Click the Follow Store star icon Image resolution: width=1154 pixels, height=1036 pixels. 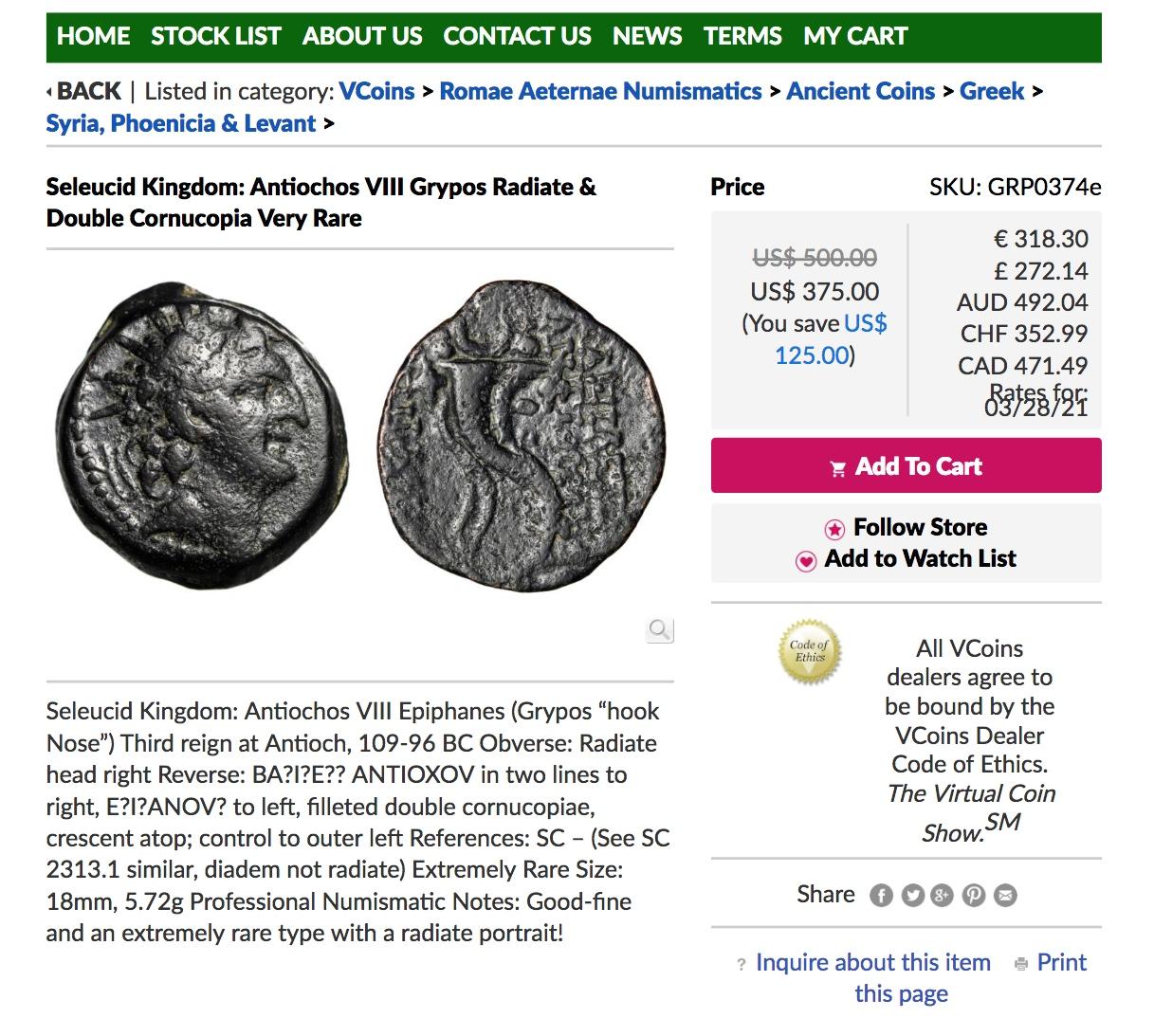(x=834, y=529)
